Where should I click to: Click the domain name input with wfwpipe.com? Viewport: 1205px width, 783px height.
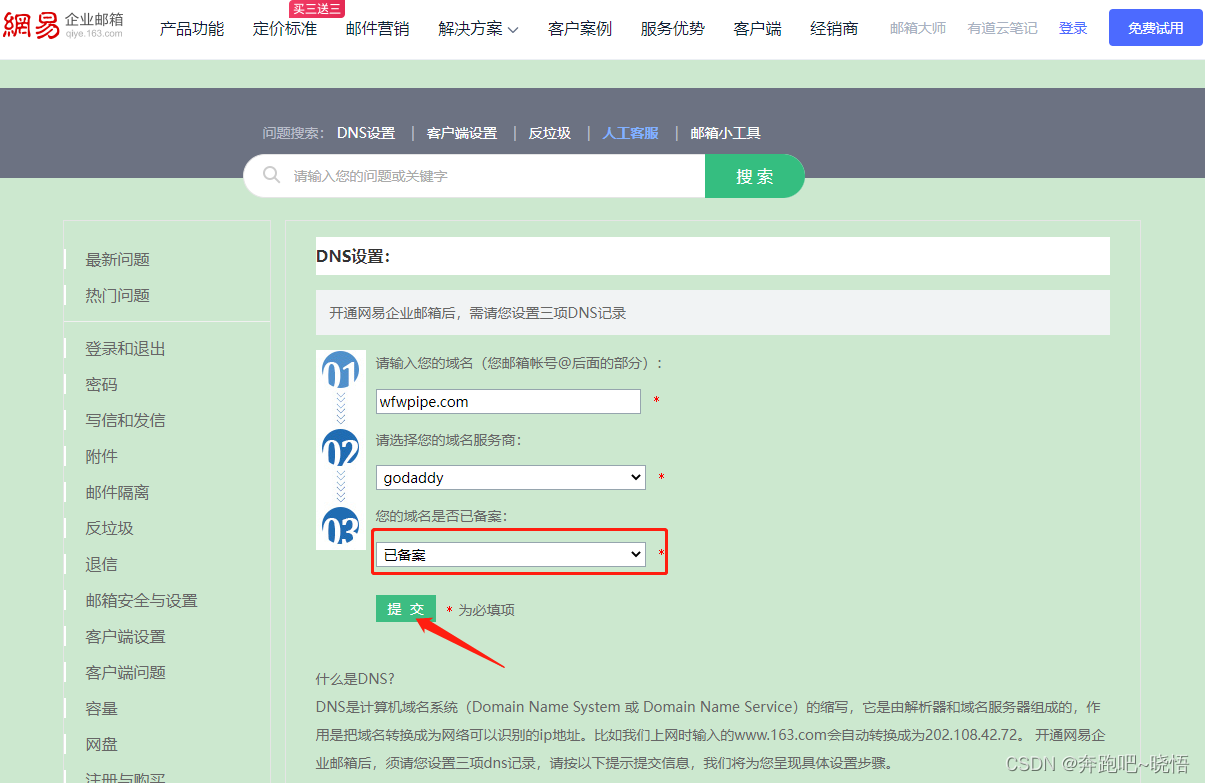pyautogui.click(x=508, y=401)
